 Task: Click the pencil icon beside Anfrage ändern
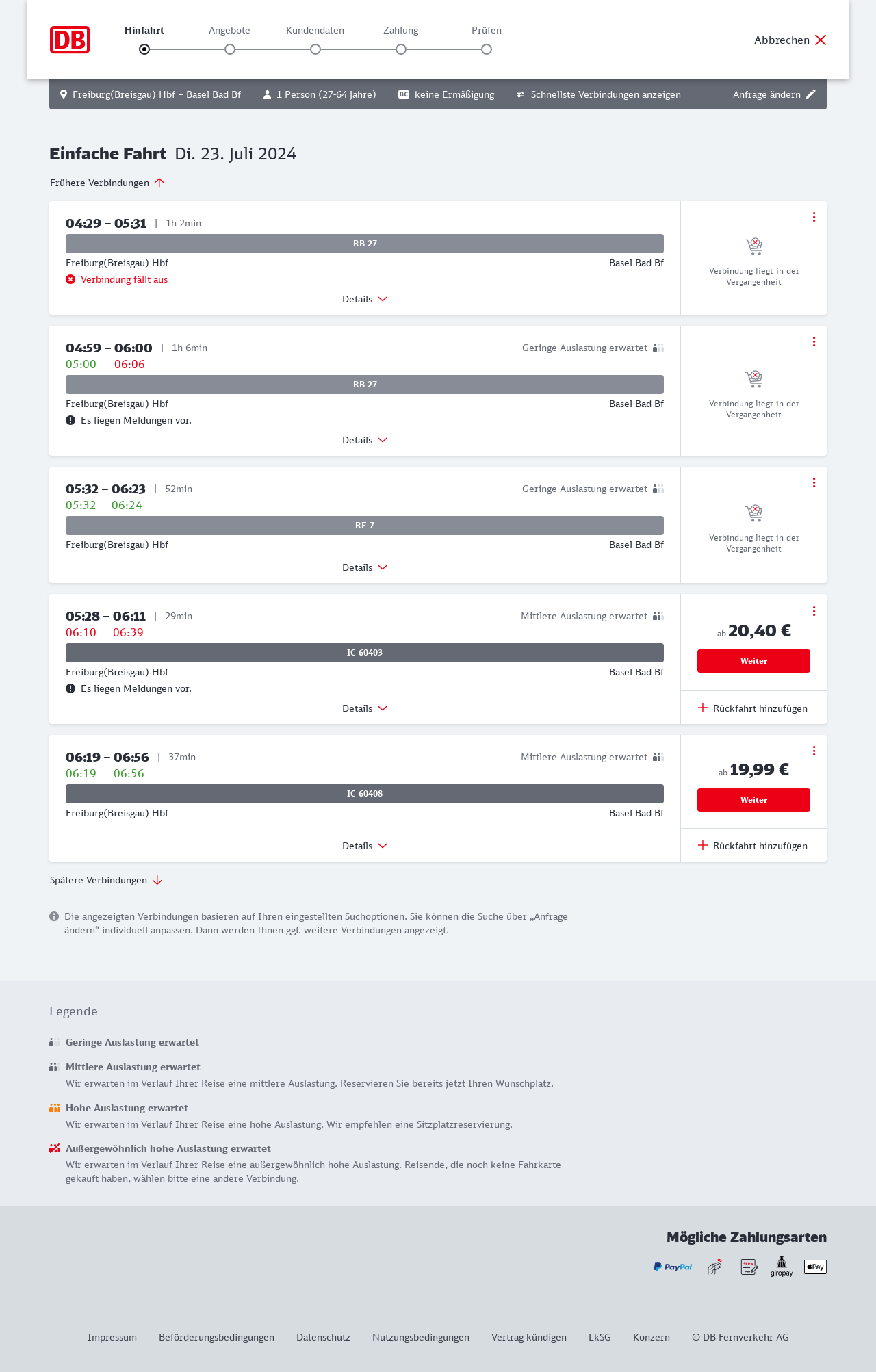point(811,94)
